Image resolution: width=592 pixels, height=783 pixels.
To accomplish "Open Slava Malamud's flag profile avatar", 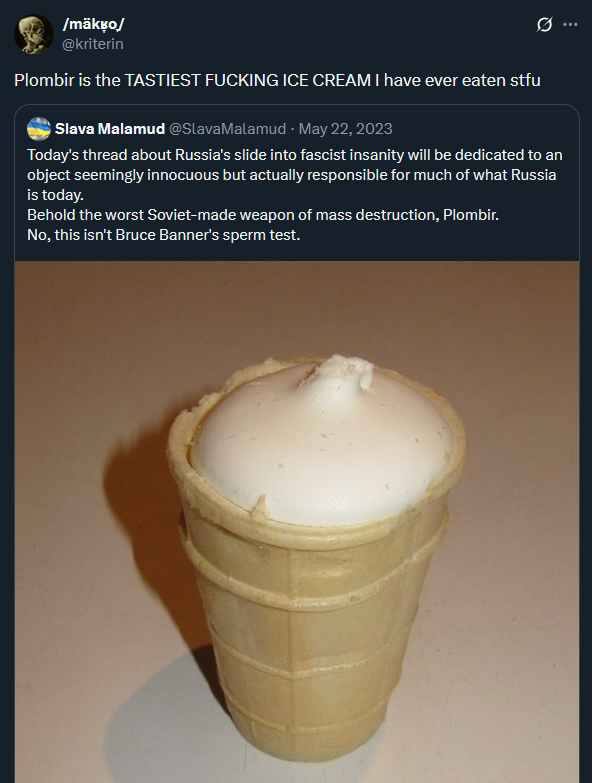I will tap(39, 129).
